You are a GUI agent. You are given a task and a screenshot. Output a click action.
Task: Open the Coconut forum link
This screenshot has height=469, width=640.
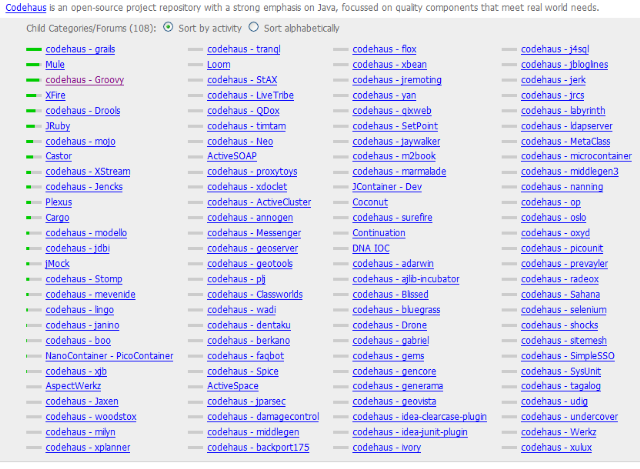pos(370,202)
